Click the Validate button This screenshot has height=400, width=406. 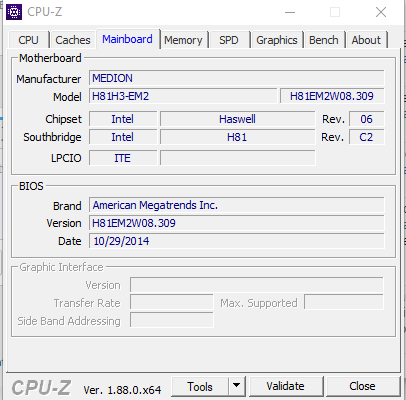click(286, 387)
